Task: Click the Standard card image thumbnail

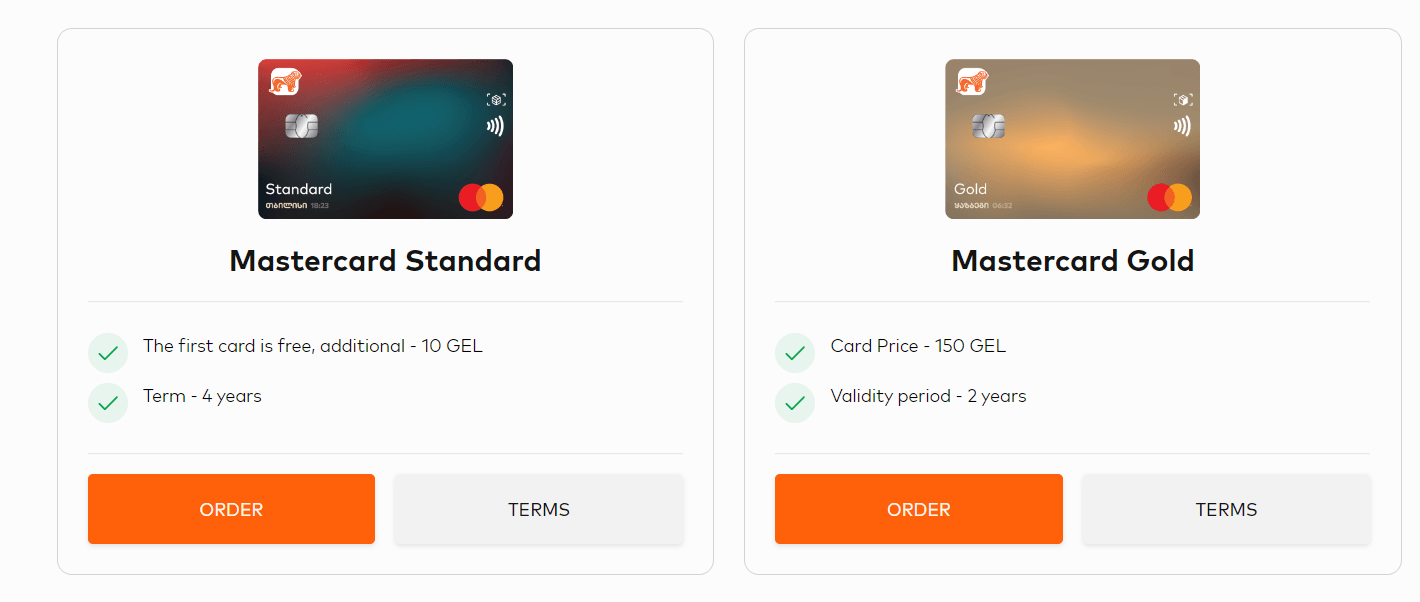Action: tap(385, 139)
